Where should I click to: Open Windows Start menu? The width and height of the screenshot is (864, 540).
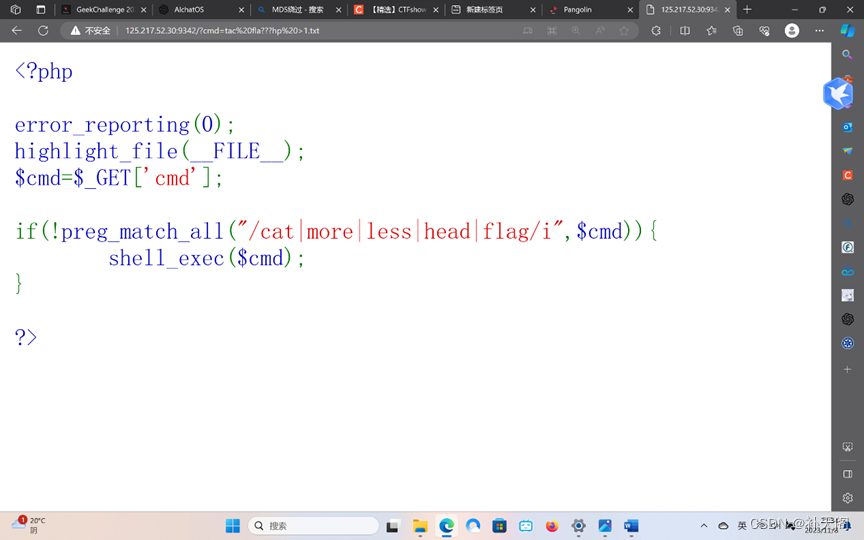(x=233, y=526)
